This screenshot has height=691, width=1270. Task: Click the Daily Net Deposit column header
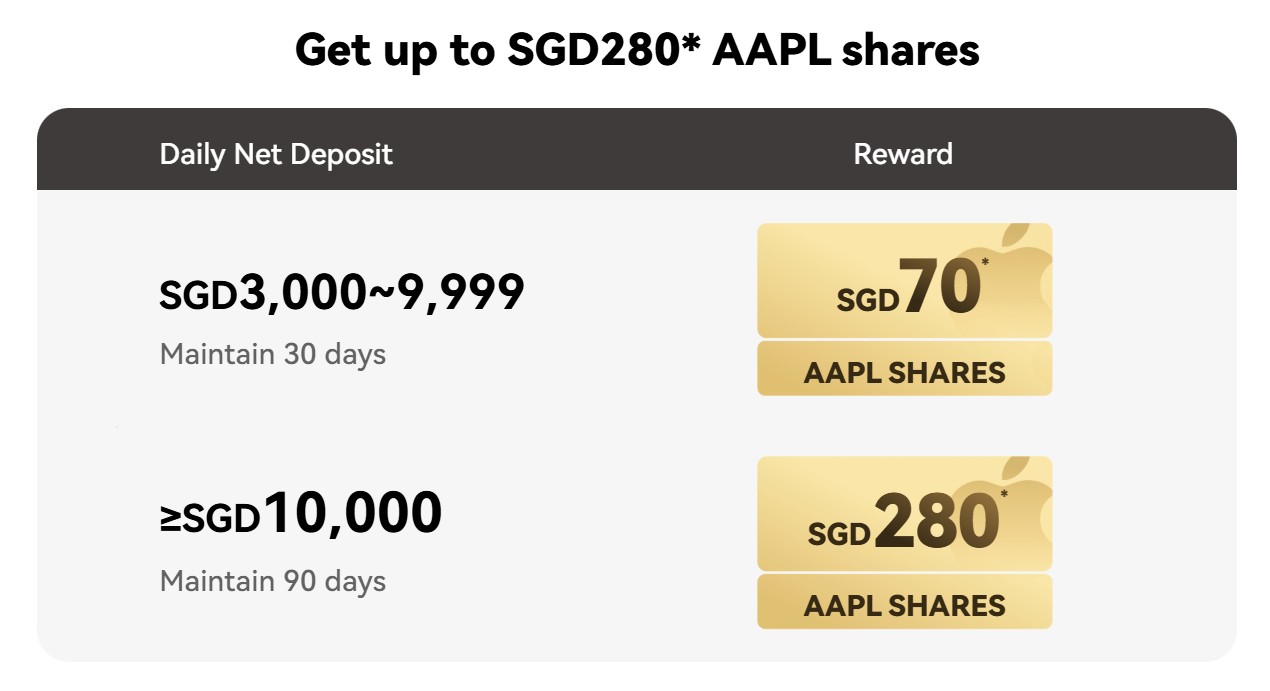276,154
